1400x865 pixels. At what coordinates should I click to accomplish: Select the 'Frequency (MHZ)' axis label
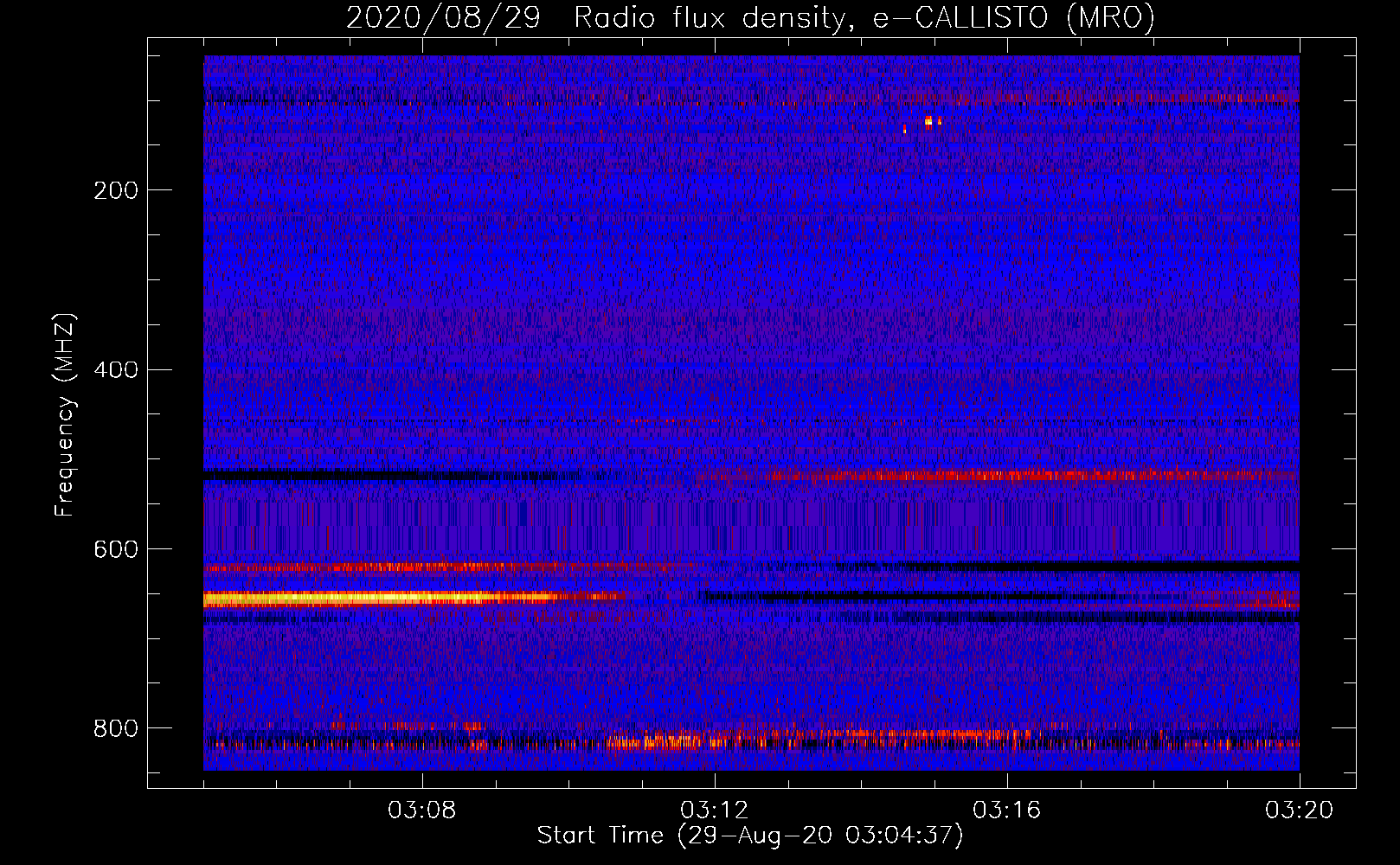click(65, 415)
